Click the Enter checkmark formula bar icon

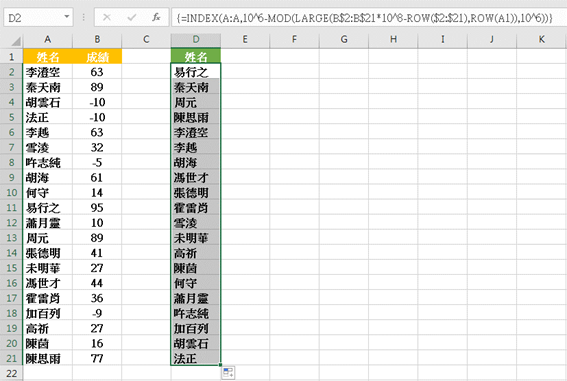pos(132,17)
